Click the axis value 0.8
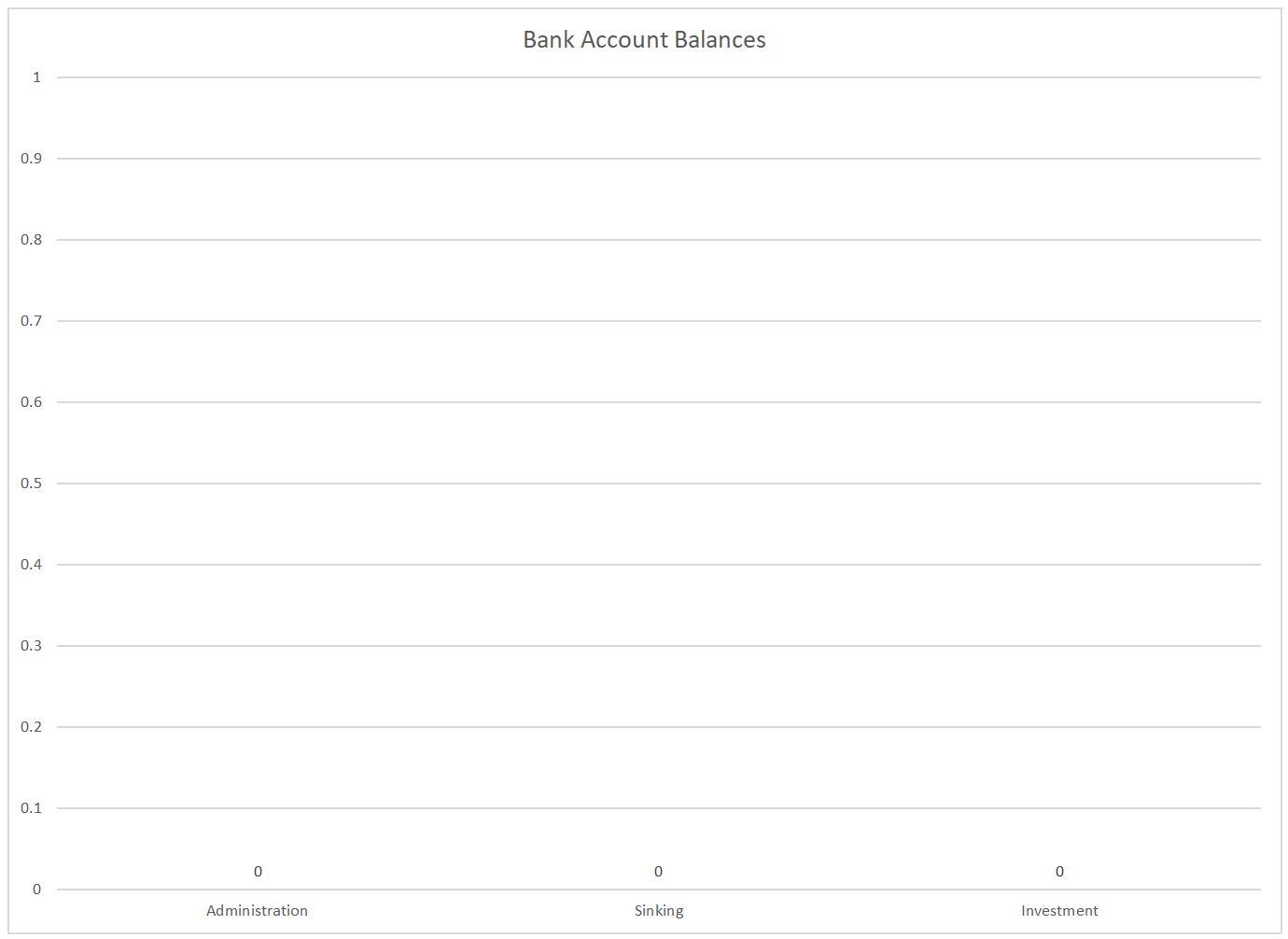The image size is (1288, 939). tap(32, 240)
